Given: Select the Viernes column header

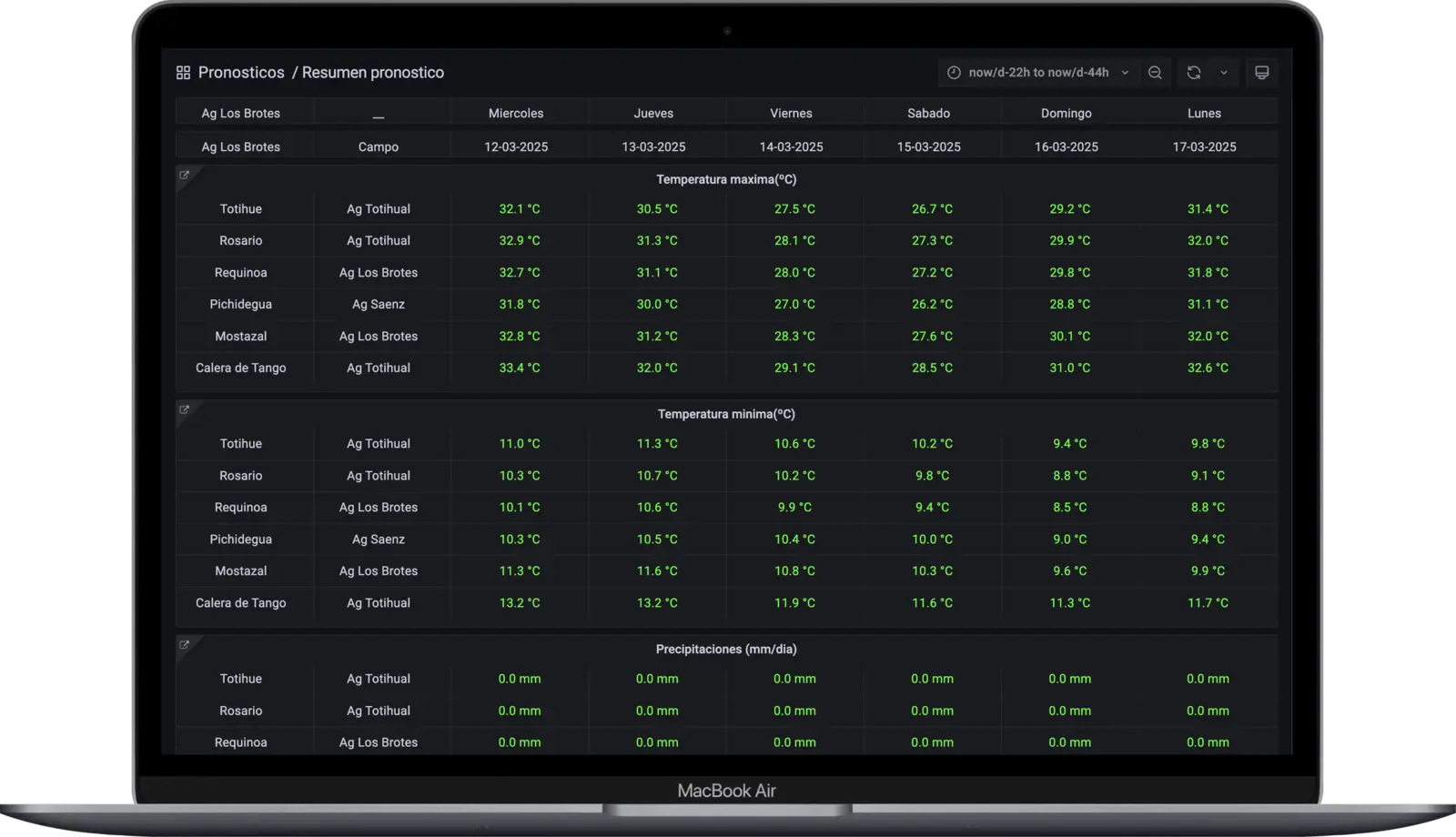Looking at the screenshot, I should [791, 114].
